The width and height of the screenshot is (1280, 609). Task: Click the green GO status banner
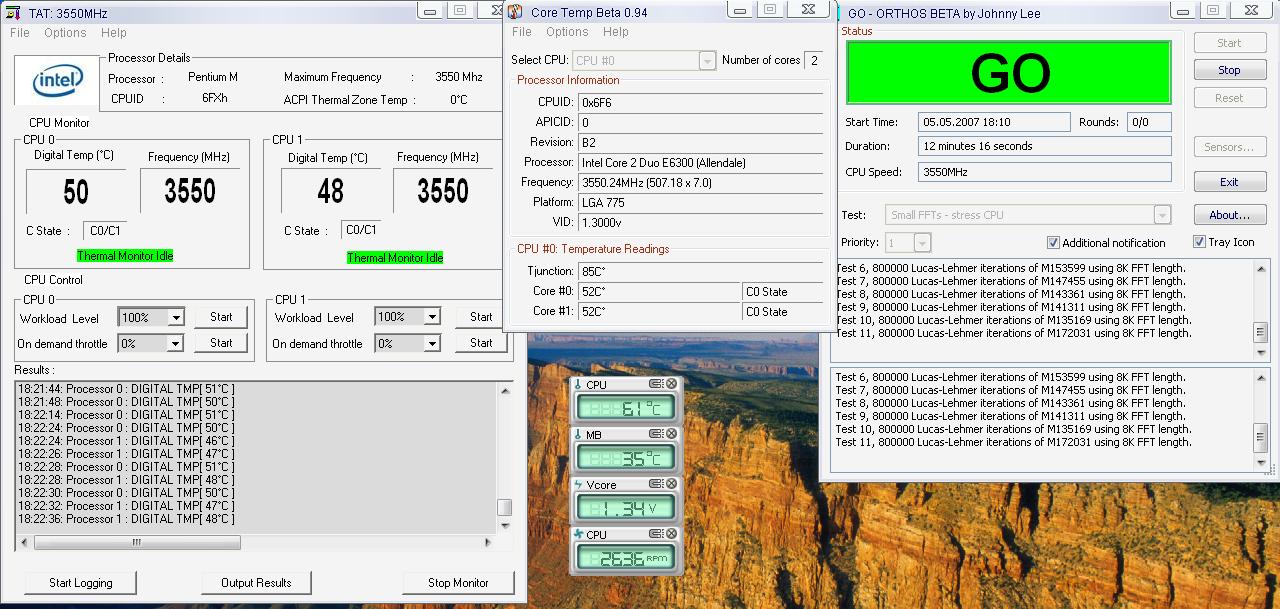[x=1009, y=72]
